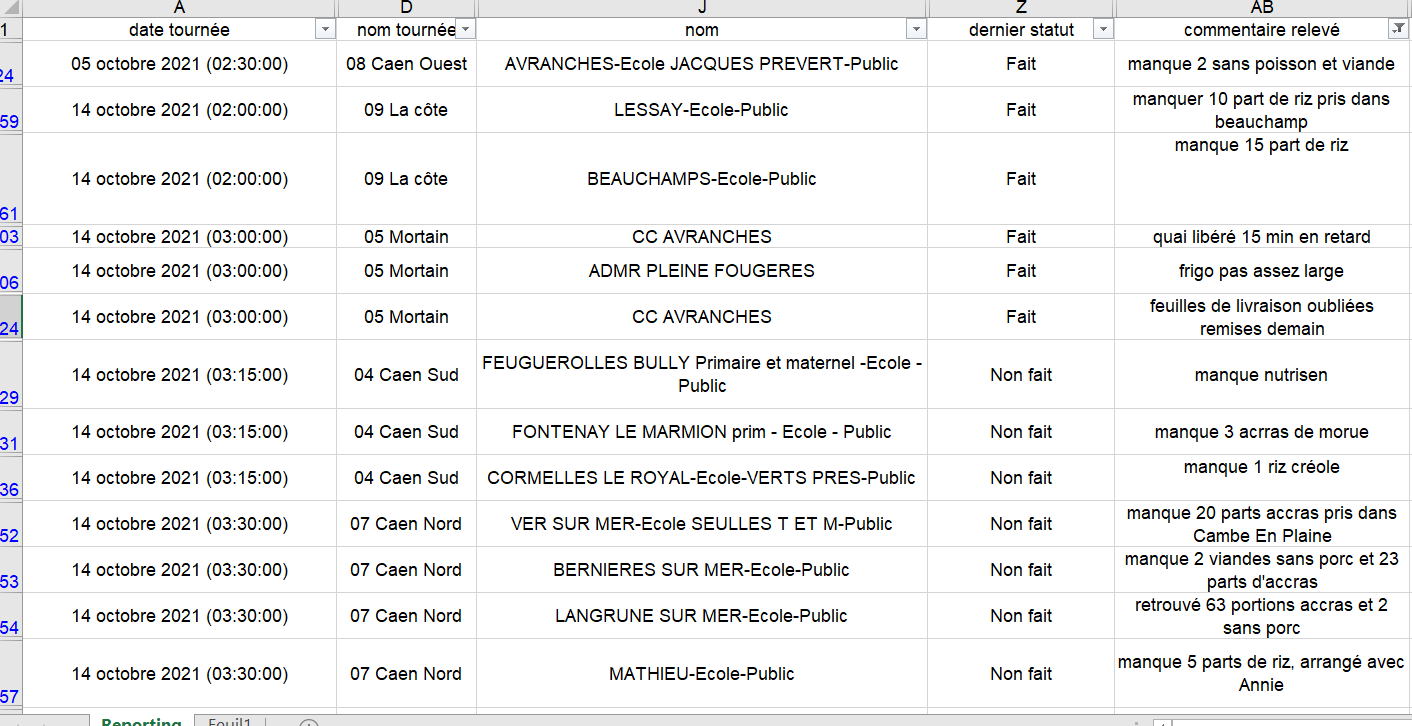
Task: Select 'FONTENAY LE MARMION prim - Ecole - Public'
Action: coord(702,432)
